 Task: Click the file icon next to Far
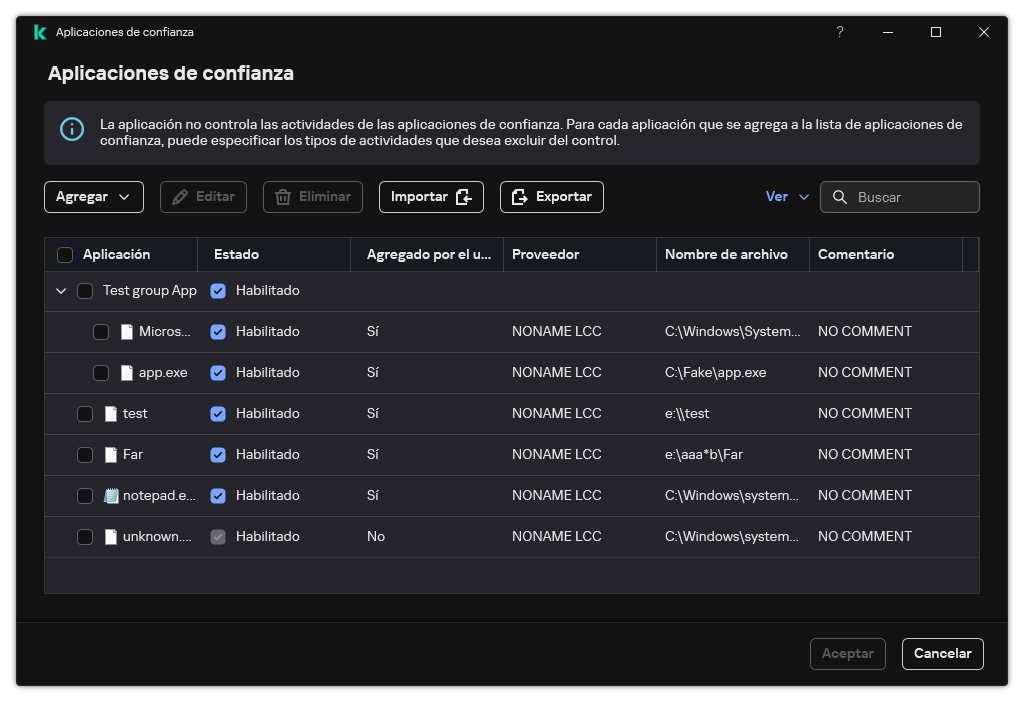point(110,454)
